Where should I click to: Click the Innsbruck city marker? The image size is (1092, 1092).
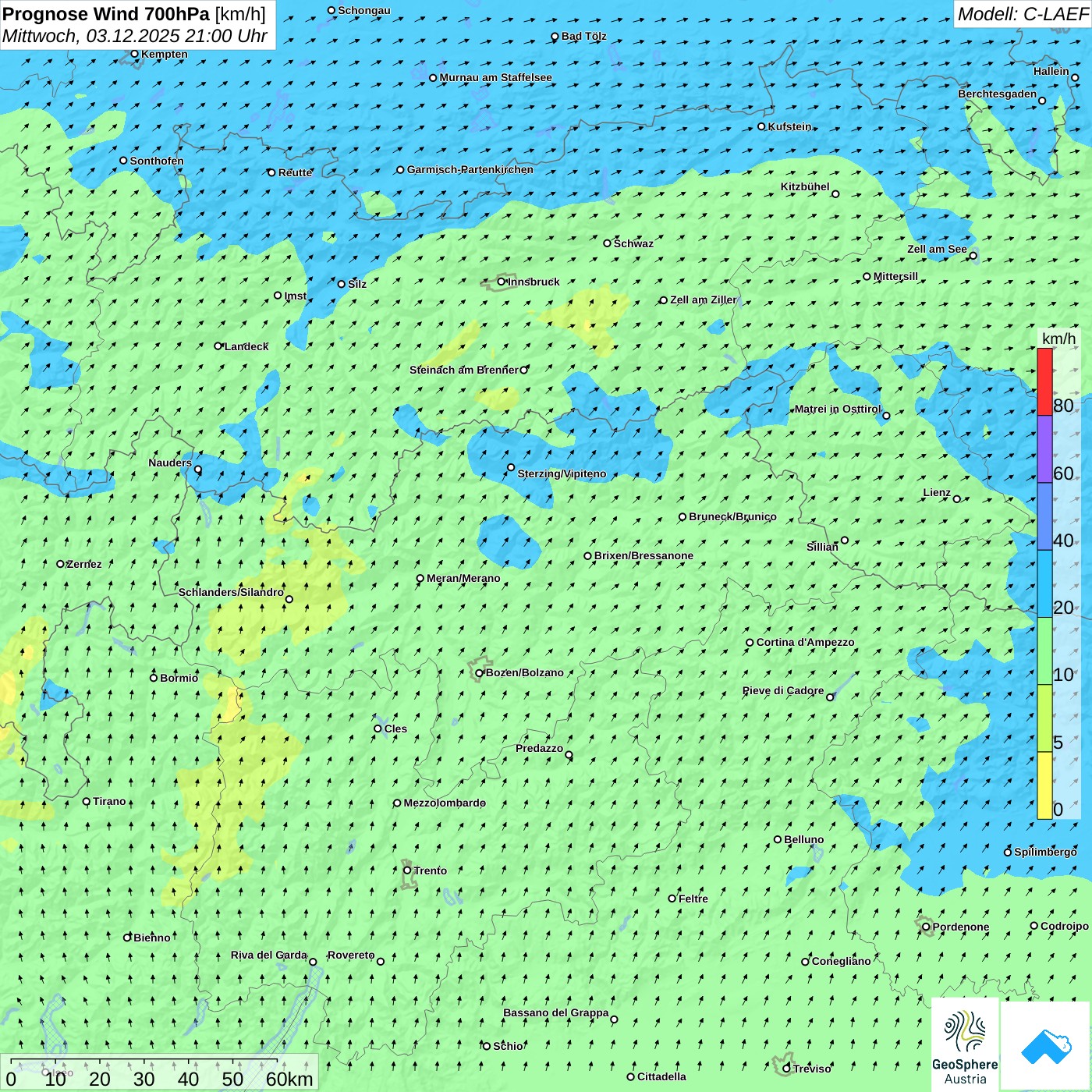click(x=502, y=282)
